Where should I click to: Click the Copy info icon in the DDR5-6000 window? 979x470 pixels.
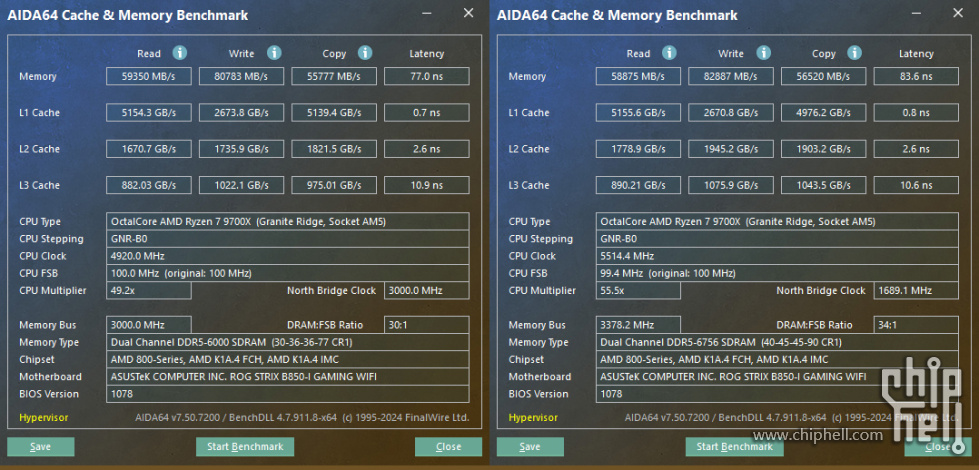(x=365, y=53)
